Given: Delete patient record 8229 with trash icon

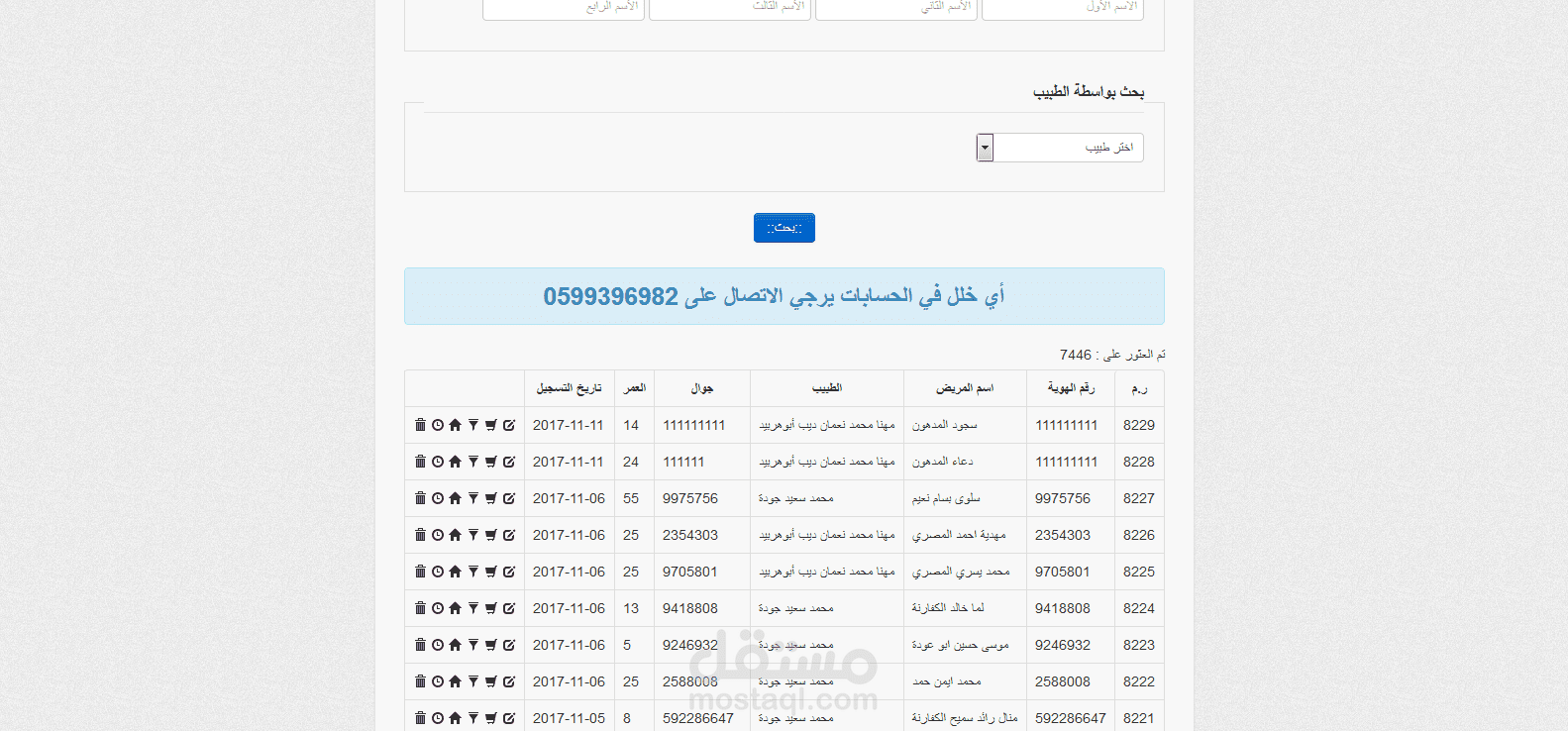Looking at the screenshot, I should [420, 425].
